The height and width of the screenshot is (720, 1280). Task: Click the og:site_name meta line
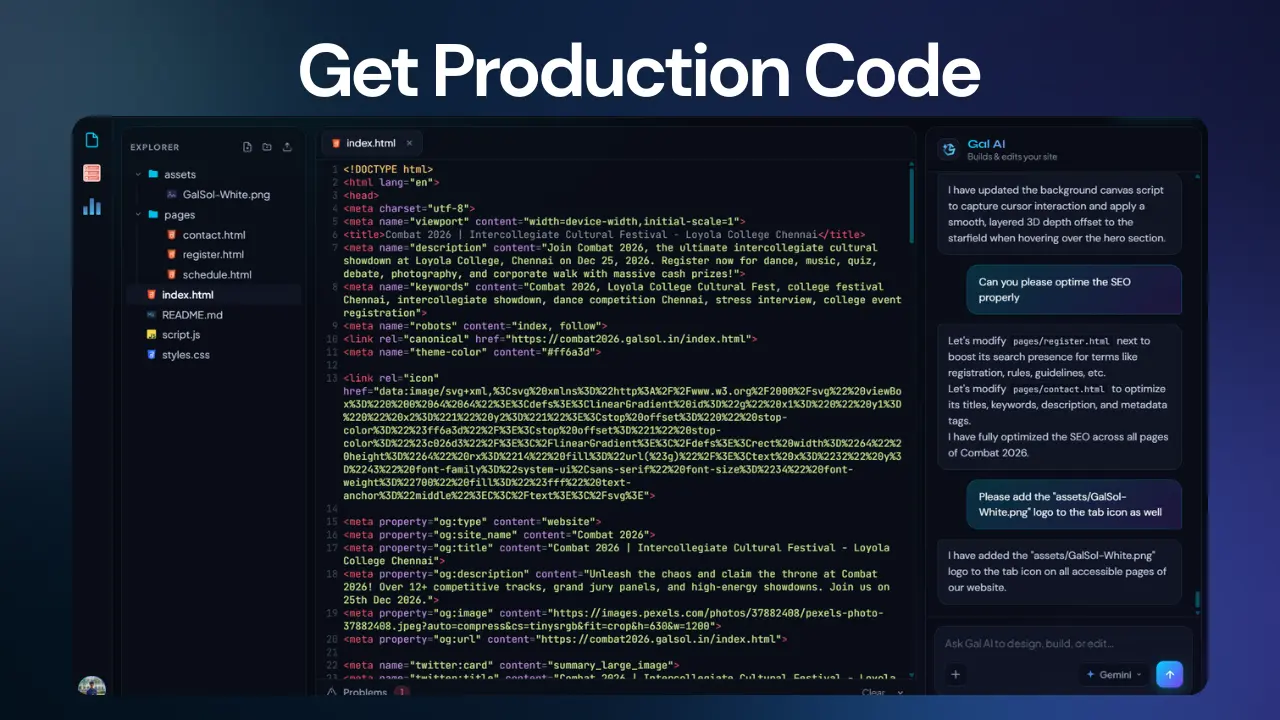pyautogui.click(x=499, y=535)
